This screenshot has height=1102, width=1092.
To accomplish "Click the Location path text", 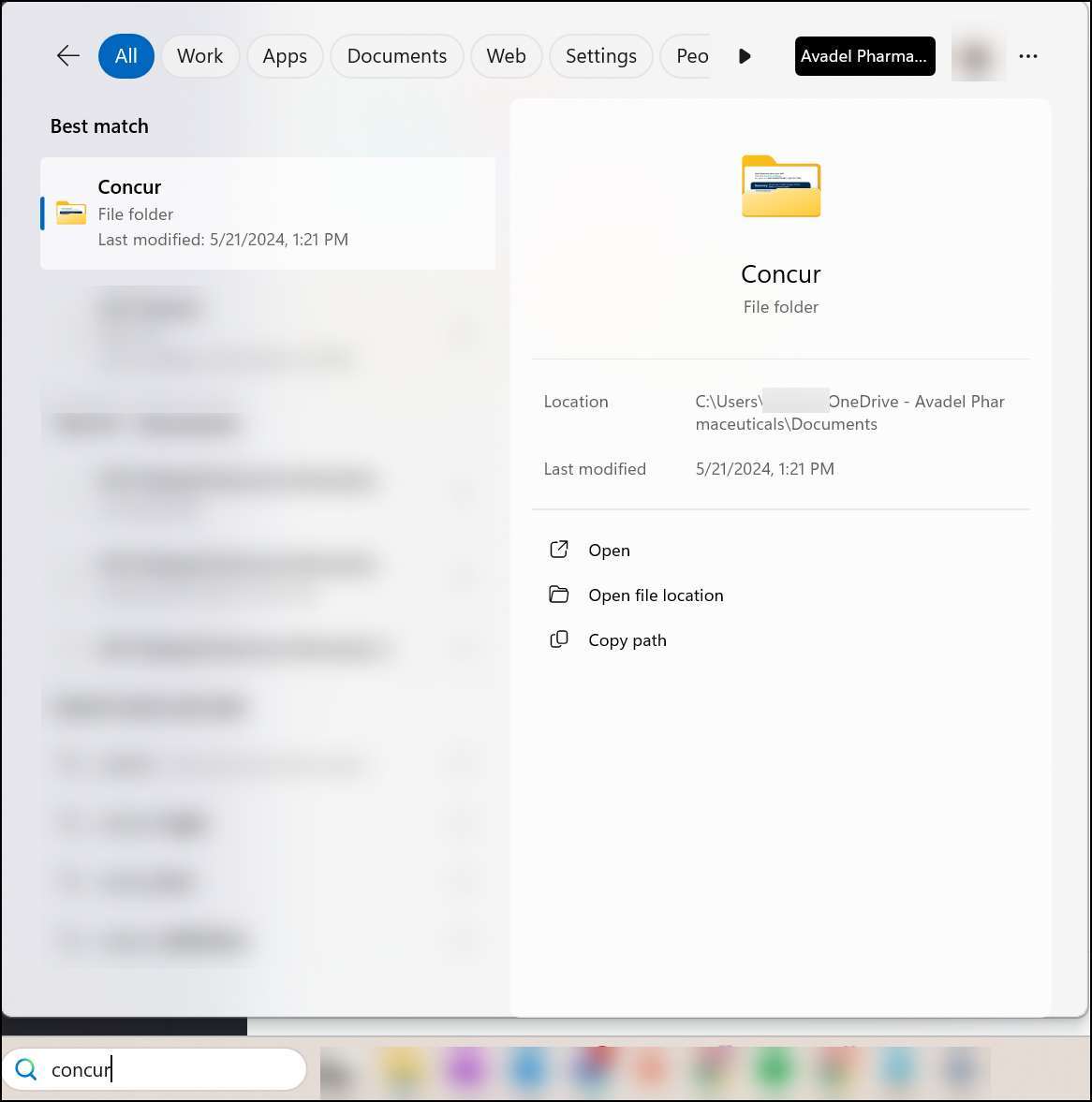I will 849,413.
